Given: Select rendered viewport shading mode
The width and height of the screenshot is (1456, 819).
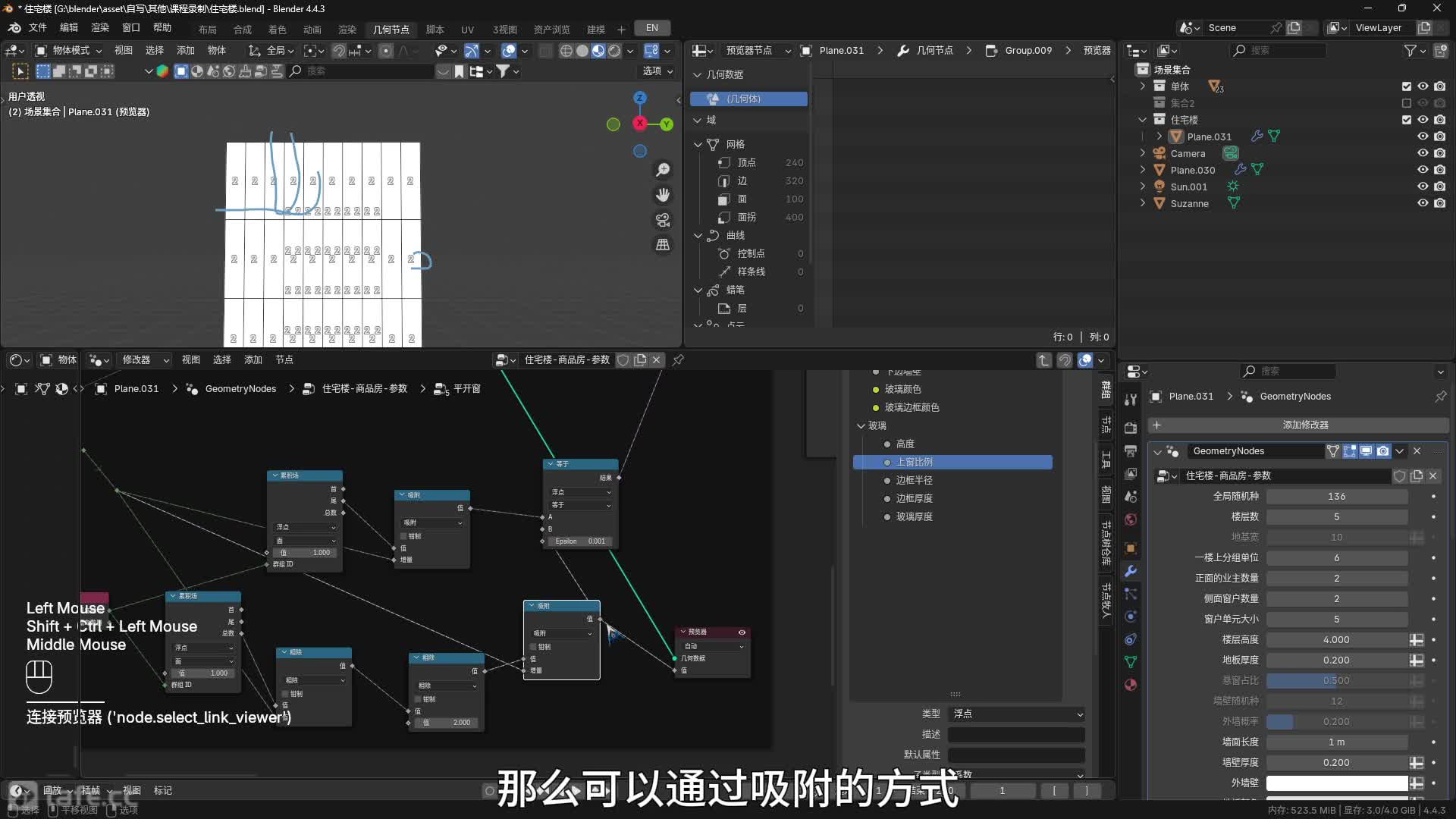Looking at the screenshot, I should coord(614,51).
